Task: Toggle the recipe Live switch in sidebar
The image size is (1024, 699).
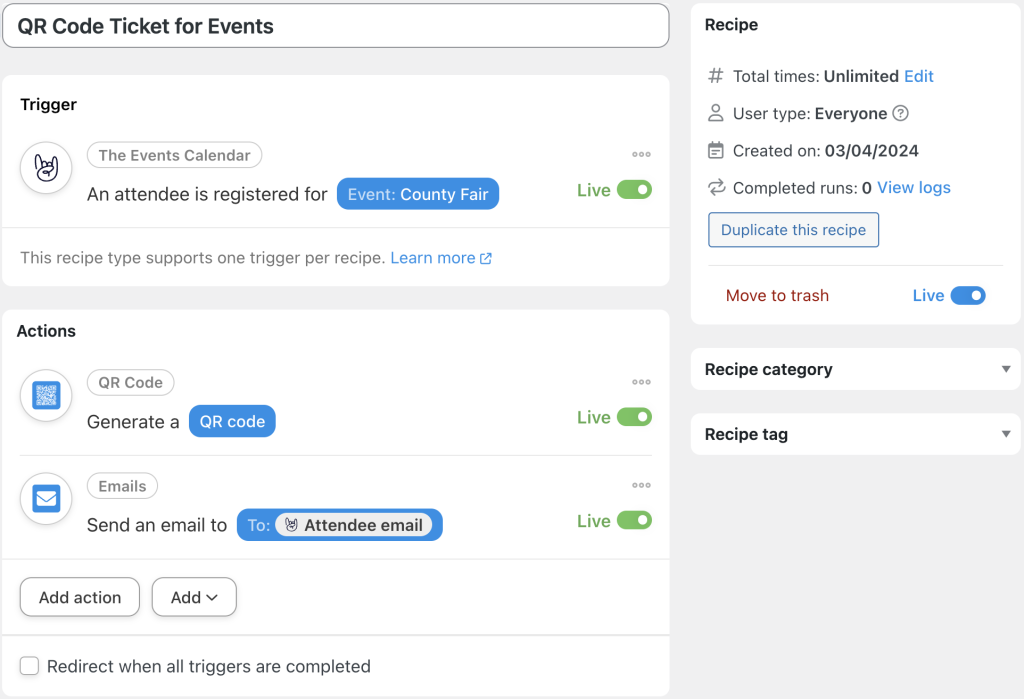Action: coord(967,295)
